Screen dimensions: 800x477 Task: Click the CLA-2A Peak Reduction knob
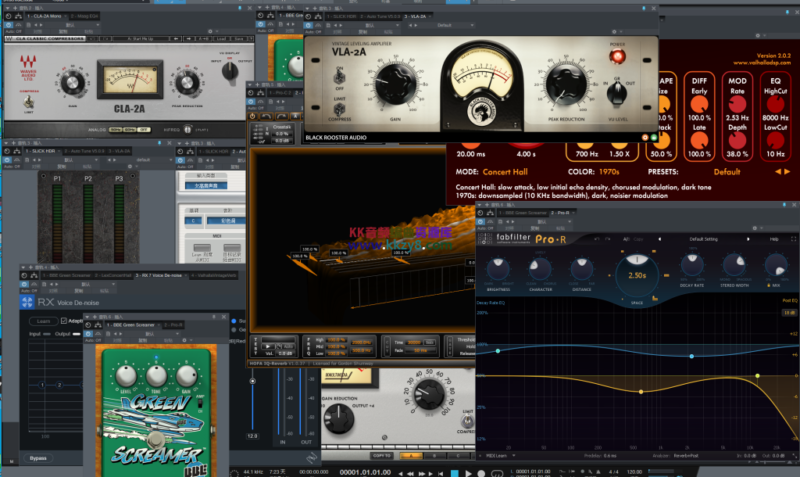pos(189,81)
